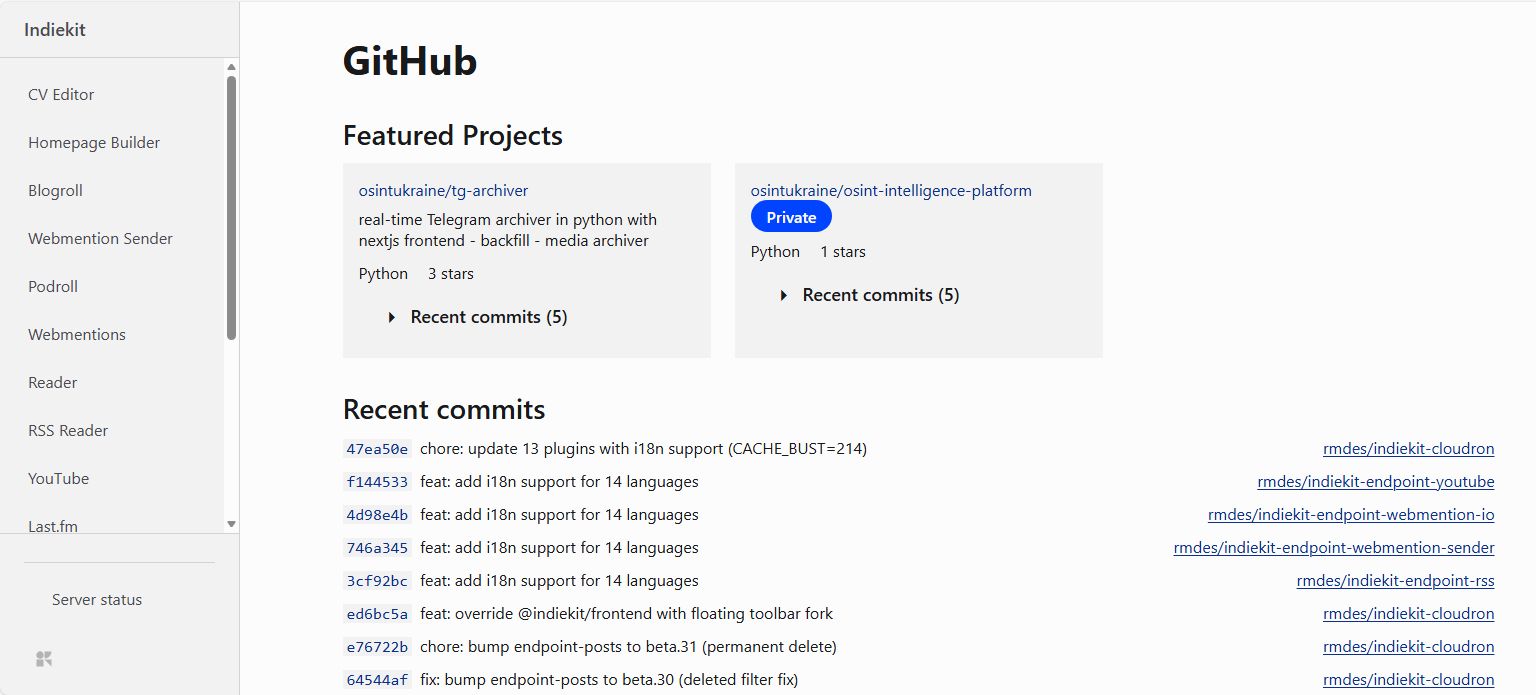The image size is (1536, 695).
Task: Open rmdes/indiekit-endpoint-webmention-sender repository link
Action: pyautogui.click(x=1333, y=548)
